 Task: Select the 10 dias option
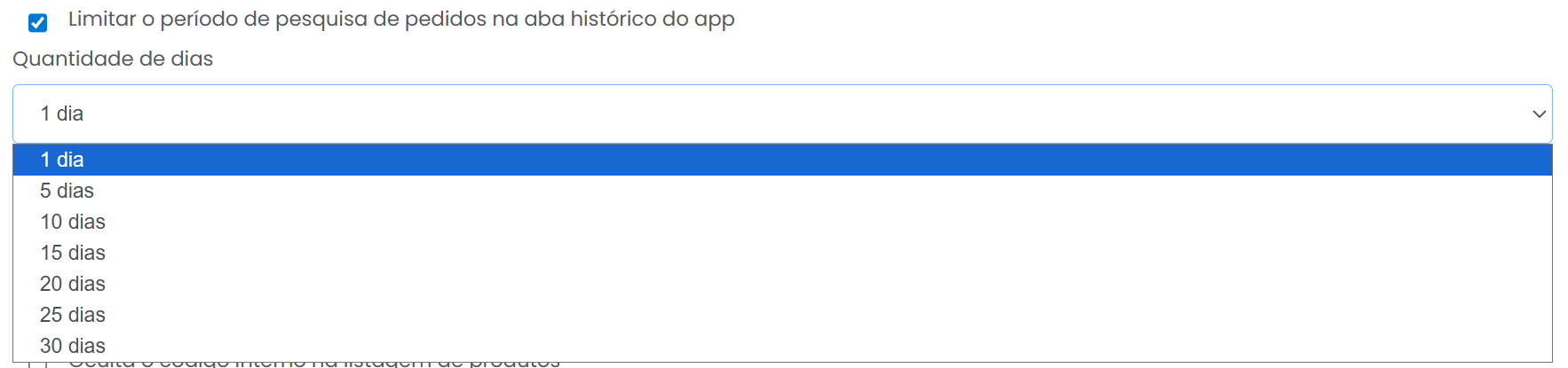click(73, 222)
